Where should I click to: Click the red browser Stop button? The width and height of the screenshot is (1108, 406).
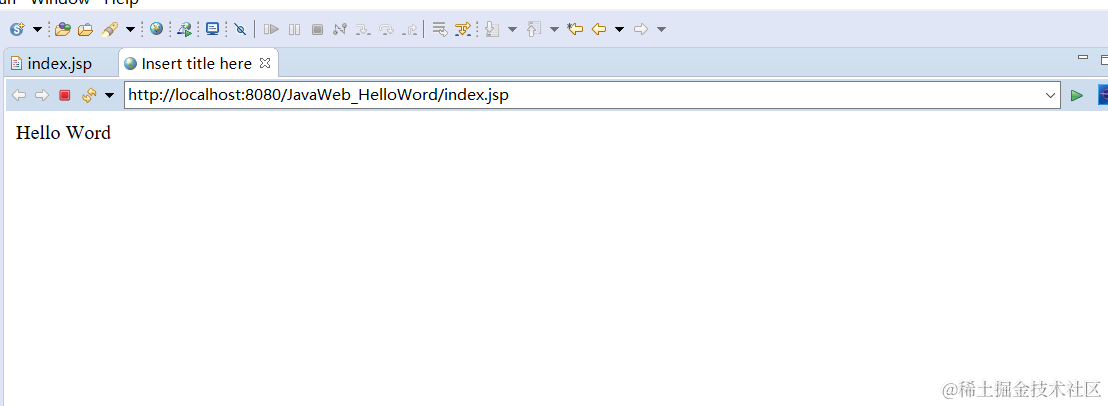[x=65, y=95]
